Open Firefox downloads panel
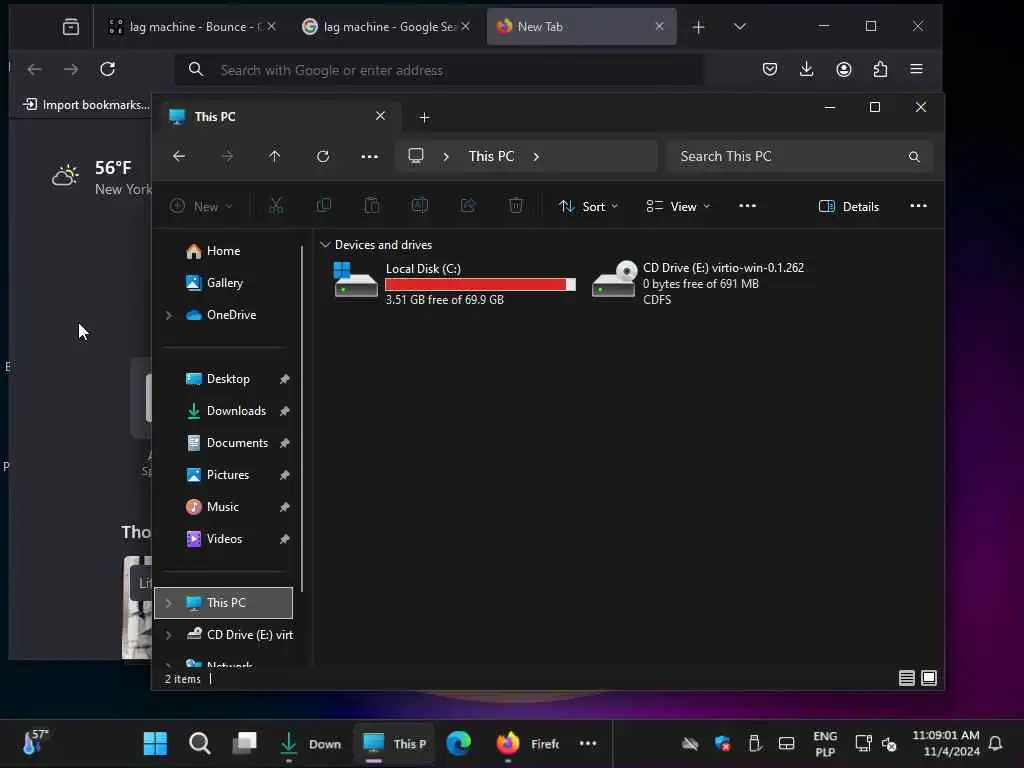This screenshot has height=768, width=1024. coord(807,69)
